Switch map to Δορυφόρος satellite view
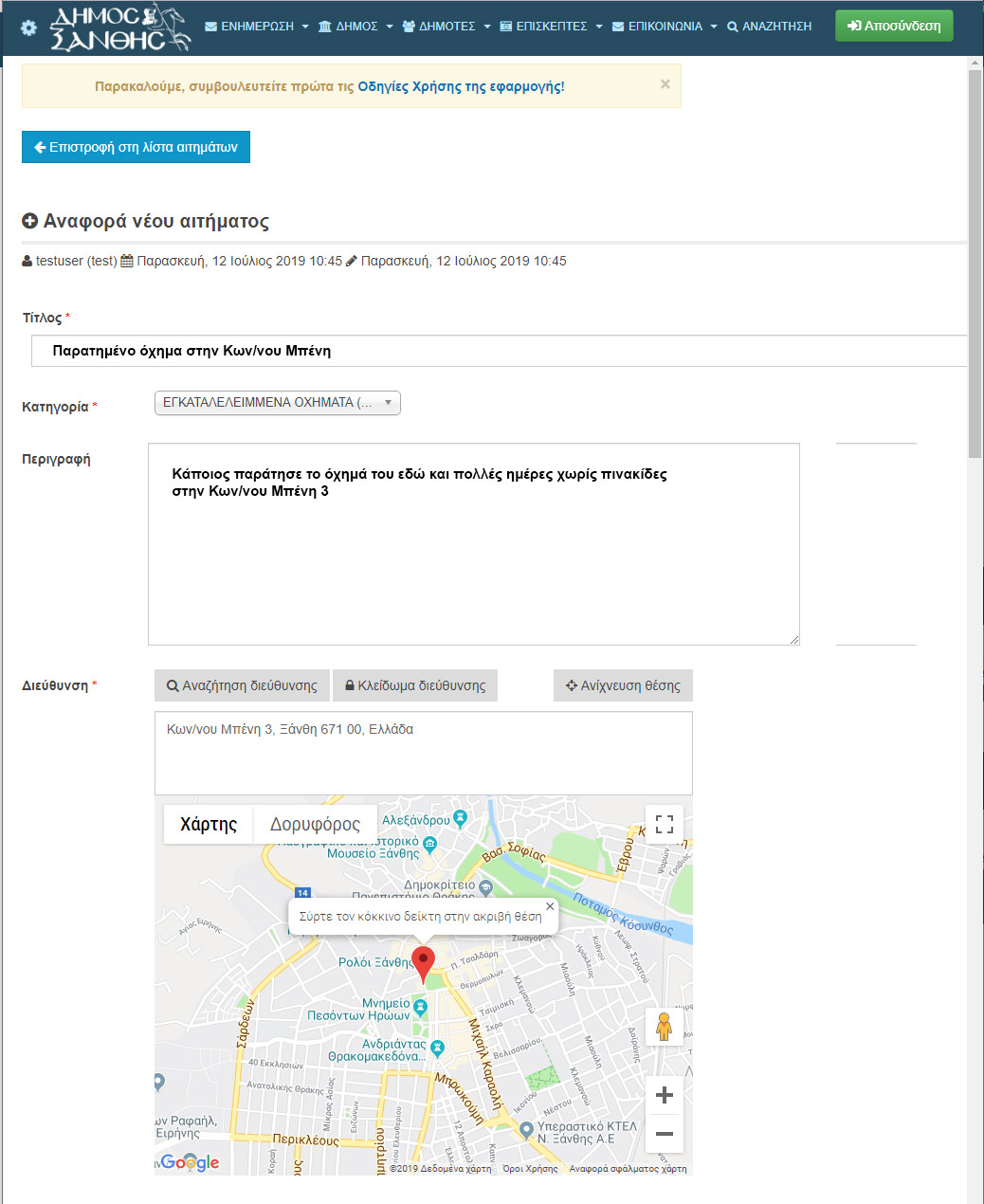The height and width of the screenshot is (1204, 984). 315,824
